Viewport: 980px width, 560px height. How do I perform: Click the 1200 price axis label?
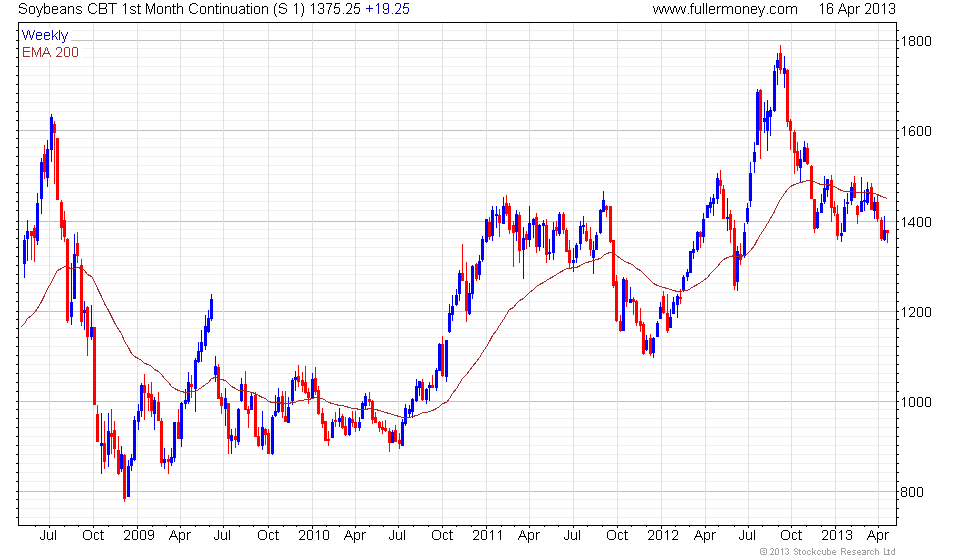click(x=919, y=312)
